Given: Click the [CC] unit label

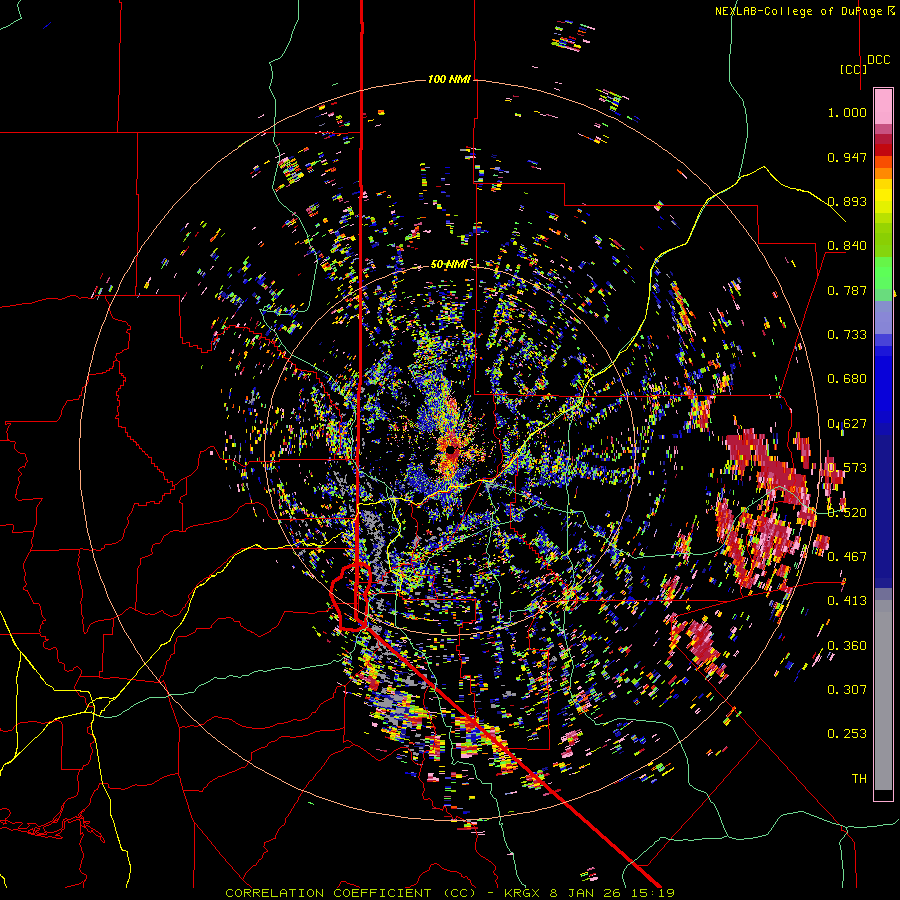Looking at the screenshot, I should click(853, 69).
